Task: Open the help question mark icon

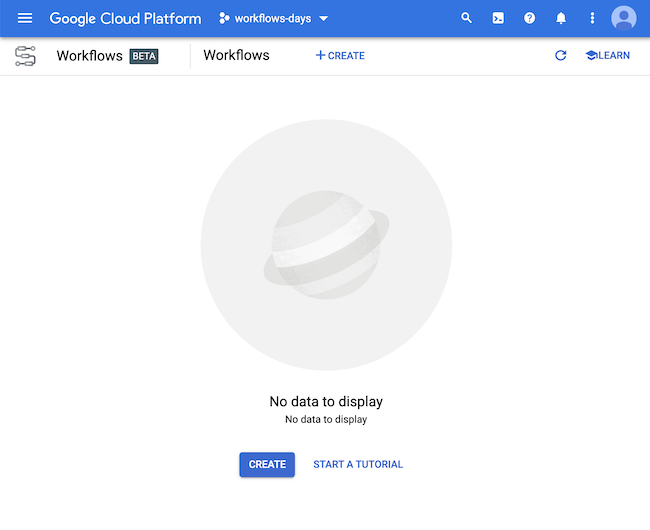Action: (x=529, y=18)
